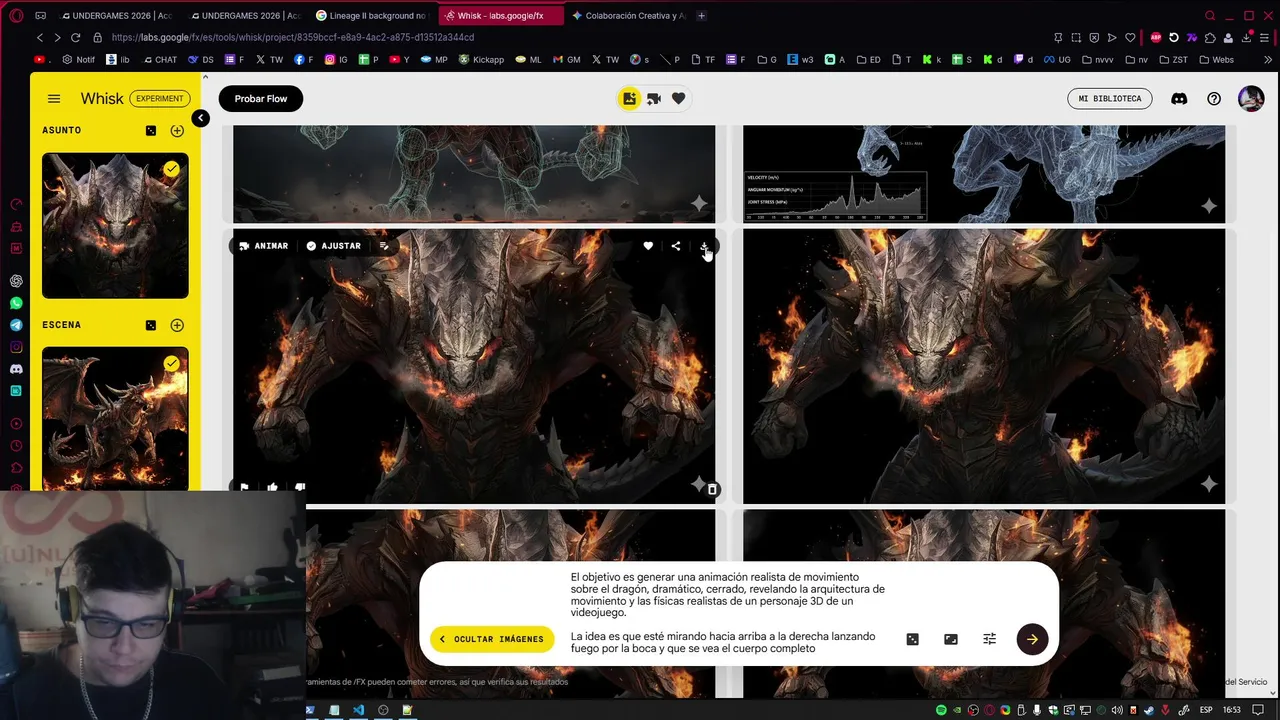The image size is (1280, 720).
Task: Go back in browser history
Action: [40, 38]
